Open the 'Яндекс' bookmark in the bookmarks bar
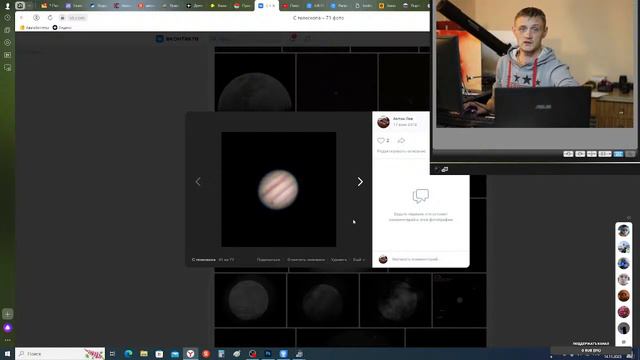 [x=62, y=27]
